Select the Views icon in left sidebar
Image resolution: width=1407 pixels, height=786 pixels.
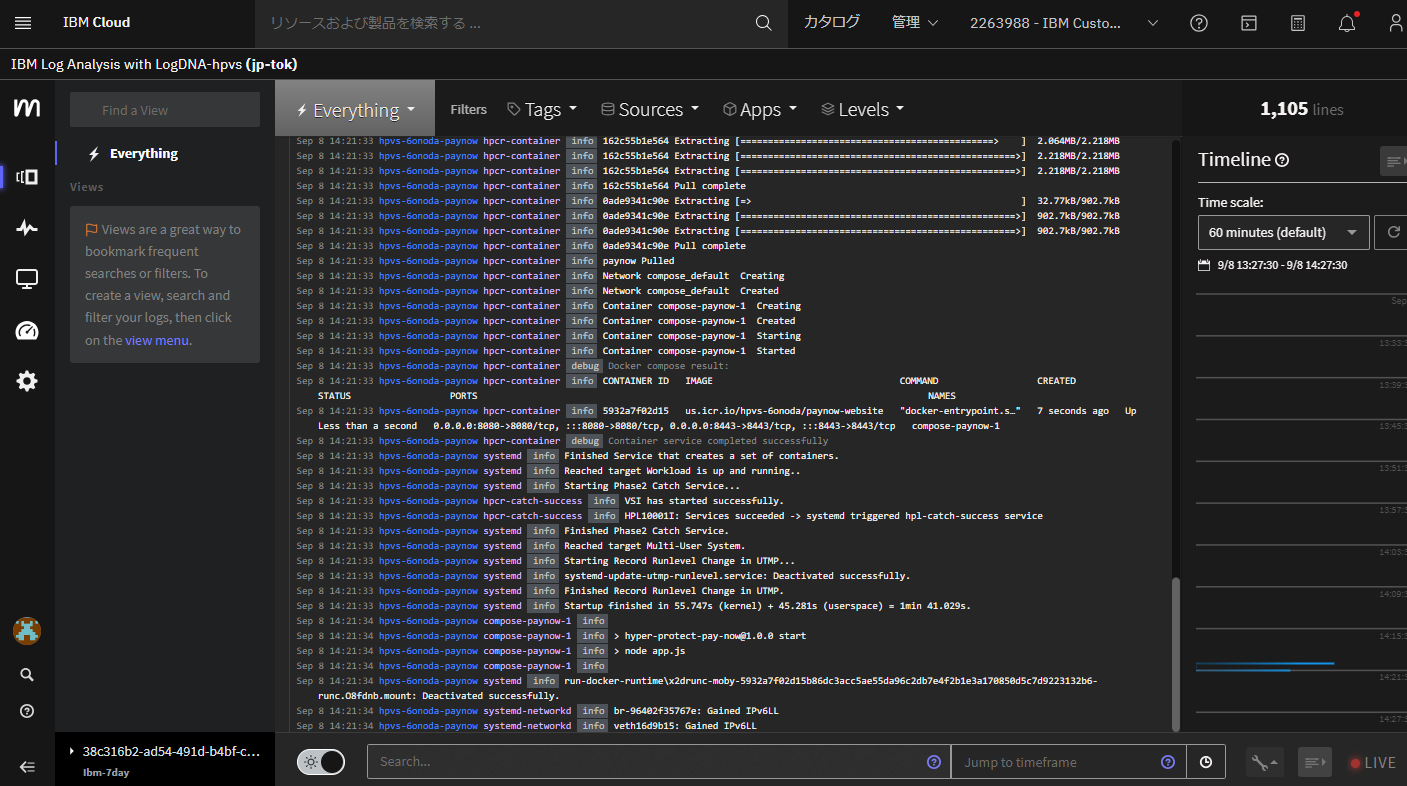point(27,177)
